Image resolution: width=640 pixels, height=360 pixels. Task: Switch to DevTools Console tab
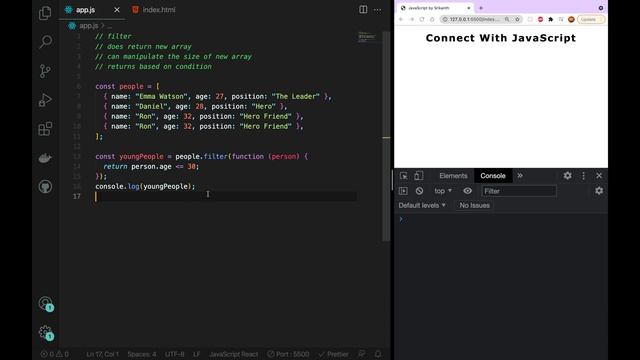click(493, 176)
